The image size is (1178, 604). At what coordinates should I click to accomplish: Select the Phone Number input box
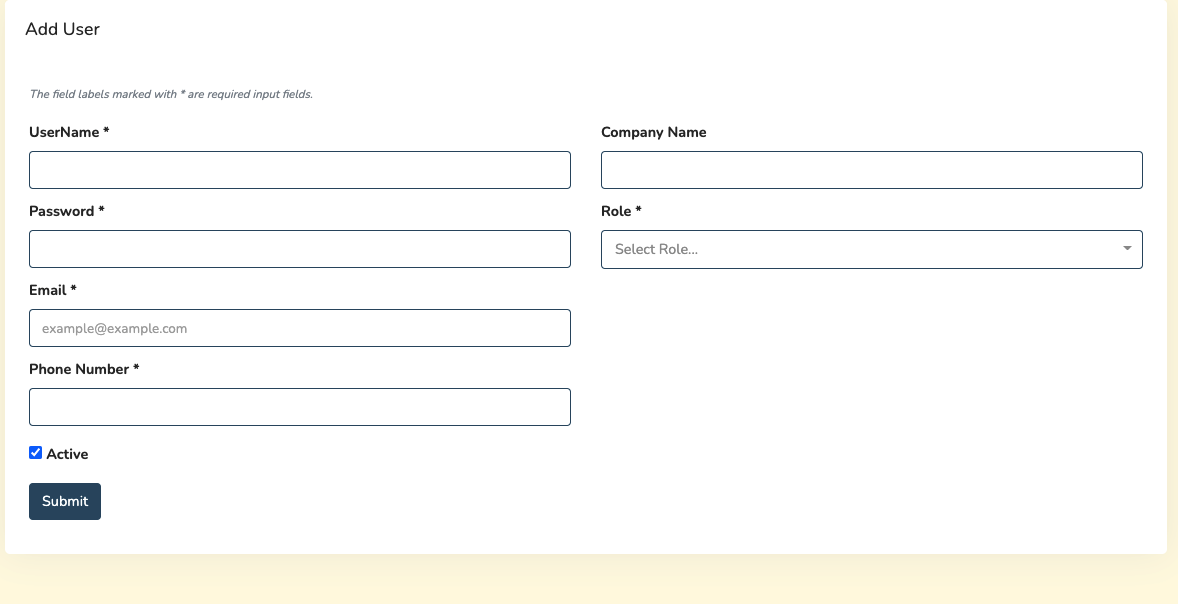300,407
